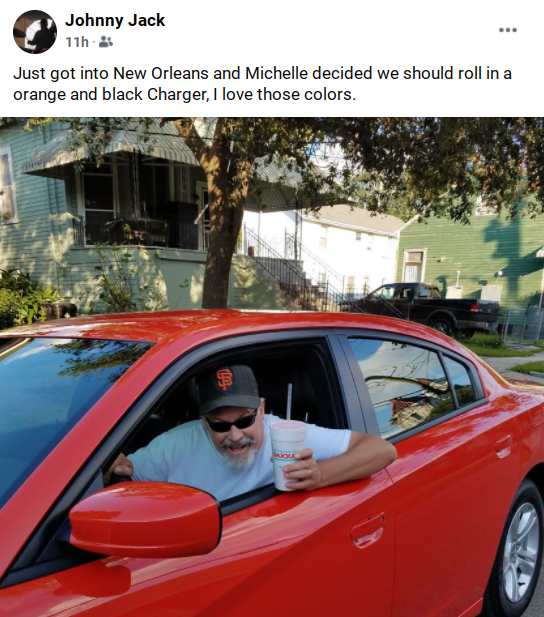Click the straw in the drink cup
This screenshot has height=617, width=544.
point(289,402)
